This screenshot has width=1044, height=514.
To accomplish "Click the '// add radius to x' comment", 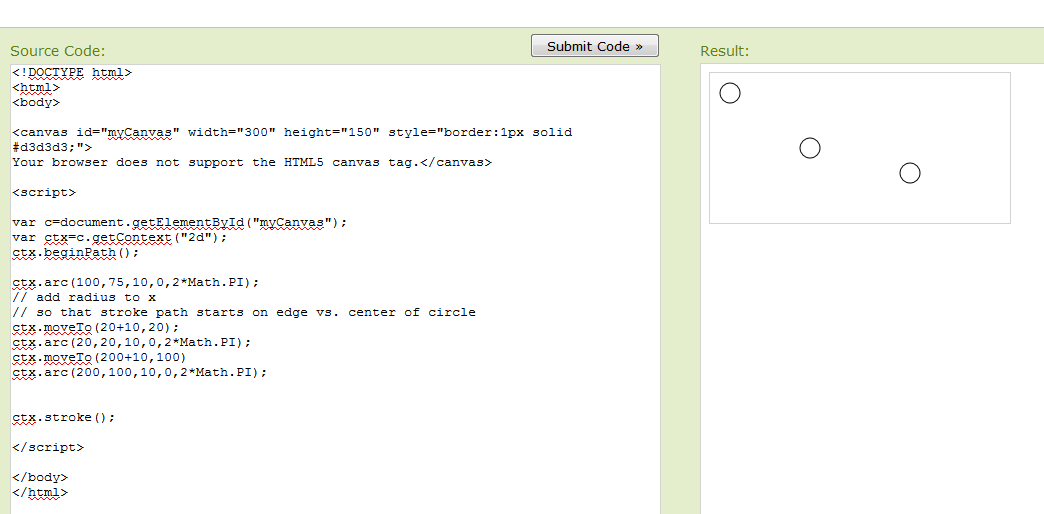I will [x=84, y=297].
